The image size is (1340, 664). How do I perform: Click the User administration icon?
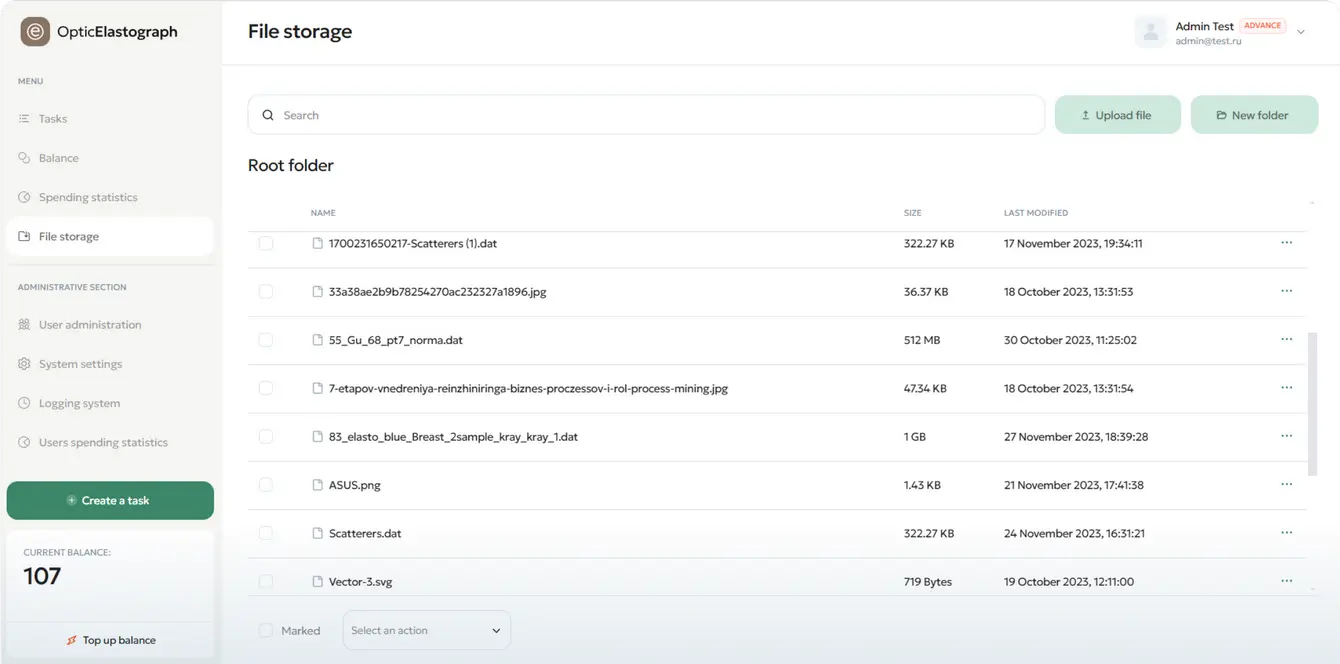pyautogui.click(x=24, y=325)
